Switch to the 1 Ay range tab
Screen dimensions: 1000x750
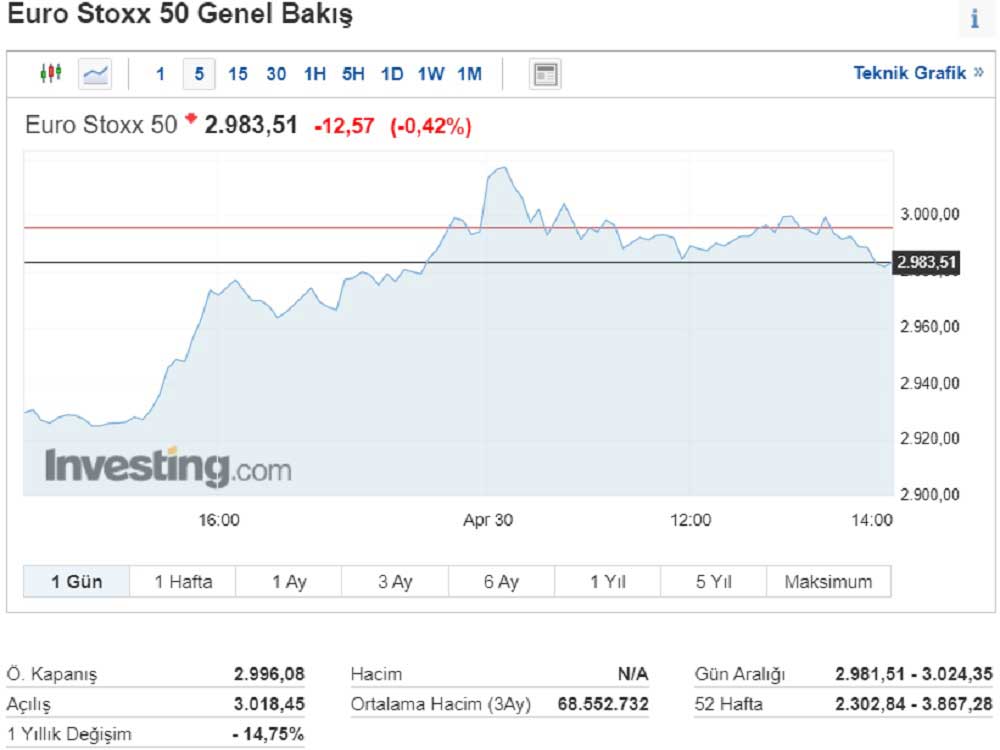click(289, 582)
